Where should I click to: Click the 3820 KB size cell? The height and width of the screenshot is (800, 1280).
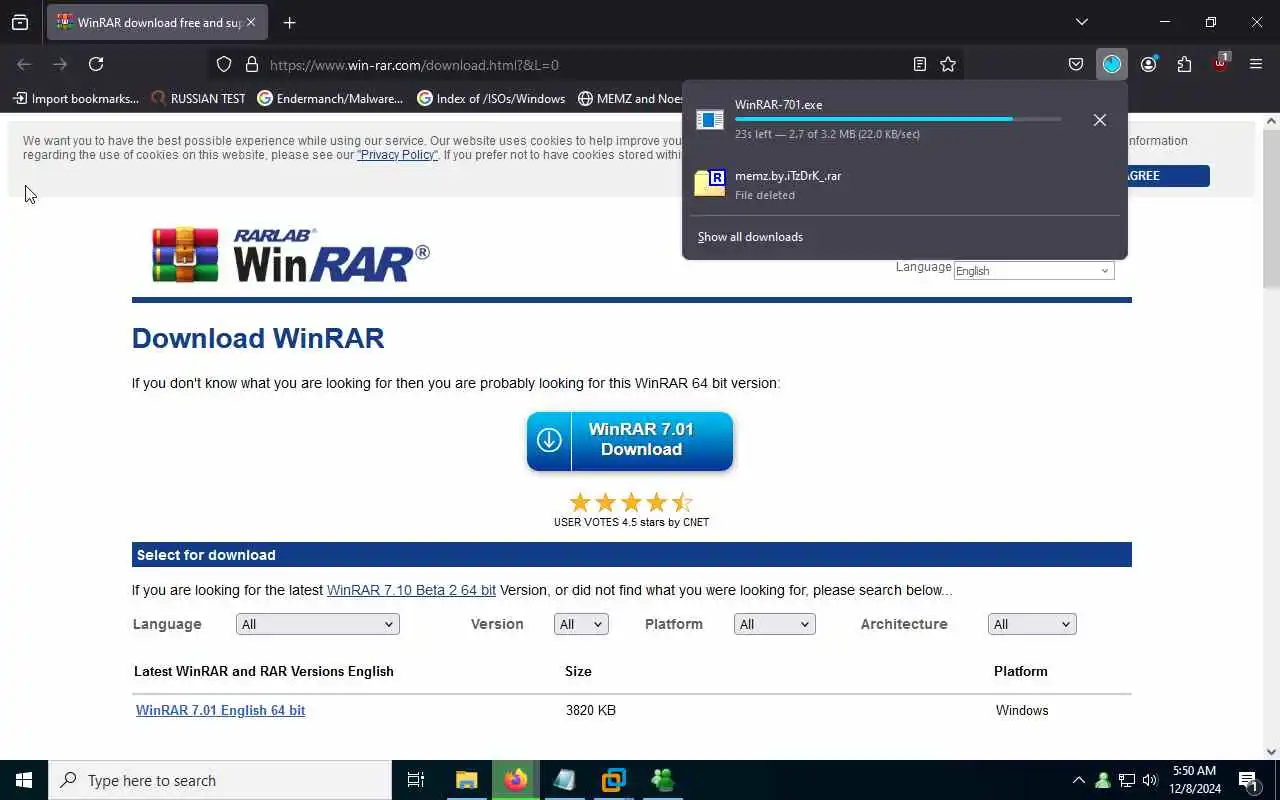pyautogui.click(x=591, y=710)
